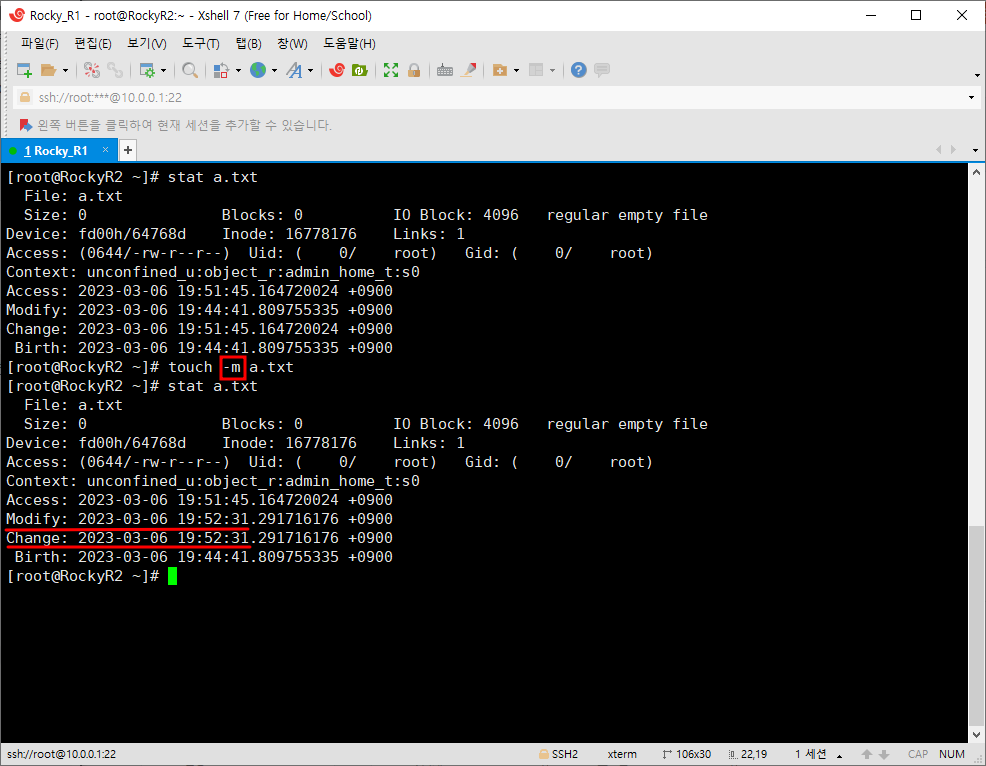This screenshot has width=986, height=766.
Task: Expand the folder-plus dropdown arrow
Action: click(516, 70)
